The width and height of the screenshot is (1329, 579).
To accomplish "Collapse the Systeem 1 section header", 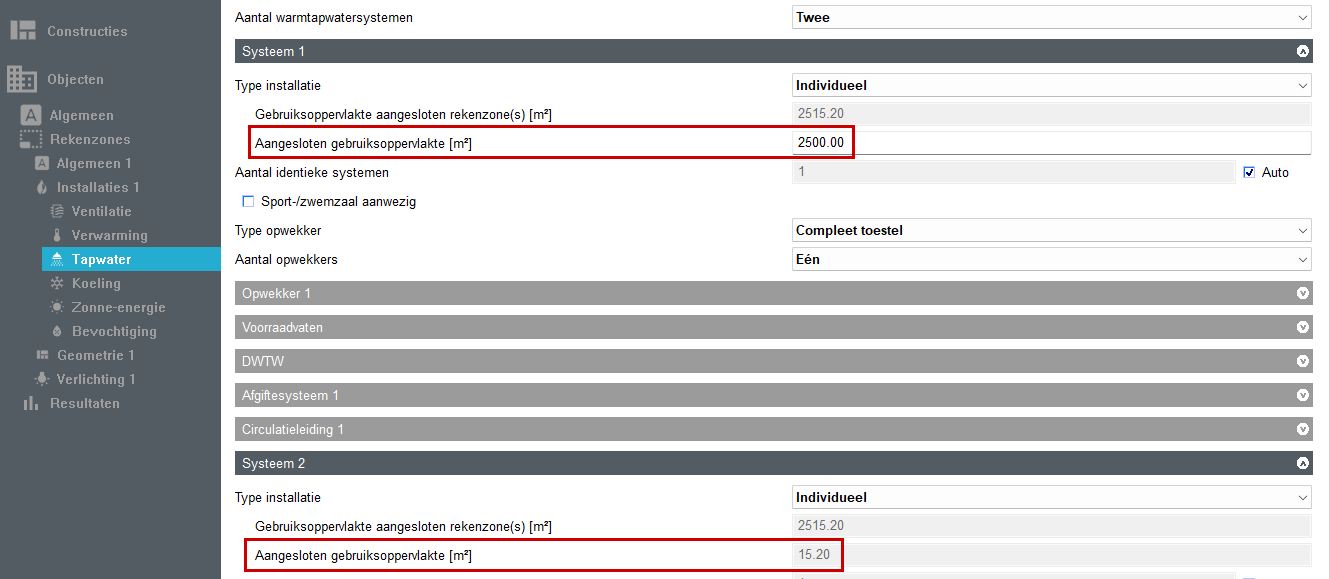I will coord(1302,51).
